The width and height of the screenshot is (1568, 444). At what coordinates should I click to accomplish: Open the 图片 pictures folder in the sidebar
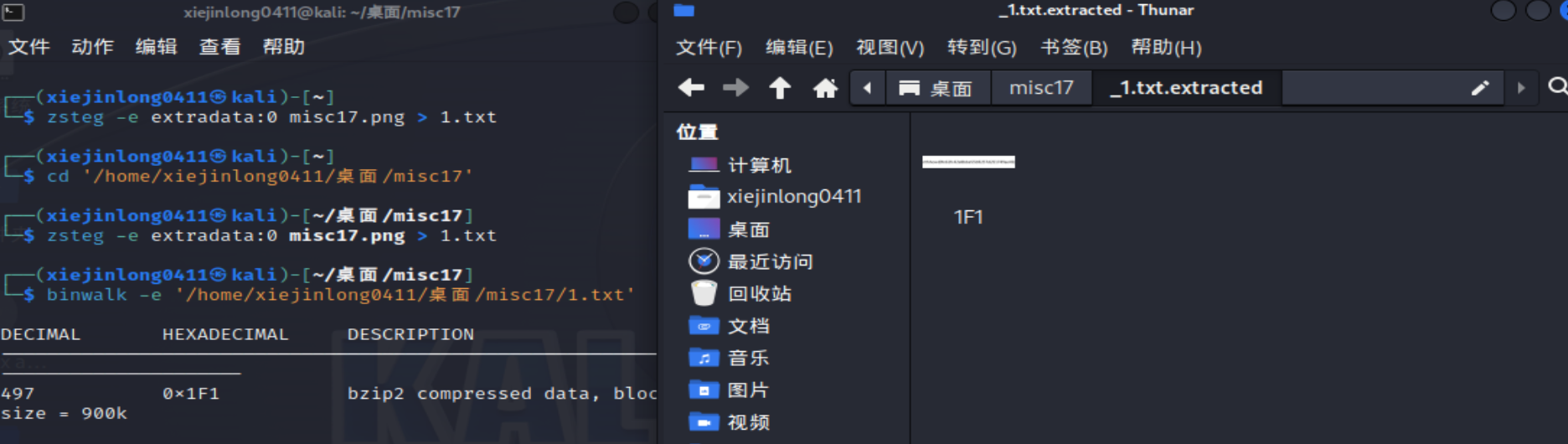pos(747,390)
